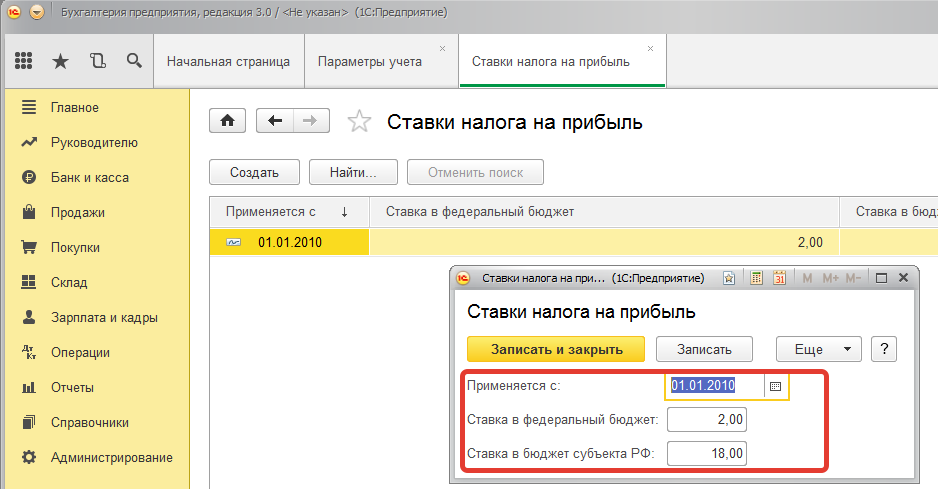Viewport: 938px width, 489px height.
Task: Open the sections menu grid icon
Action: 23,61
